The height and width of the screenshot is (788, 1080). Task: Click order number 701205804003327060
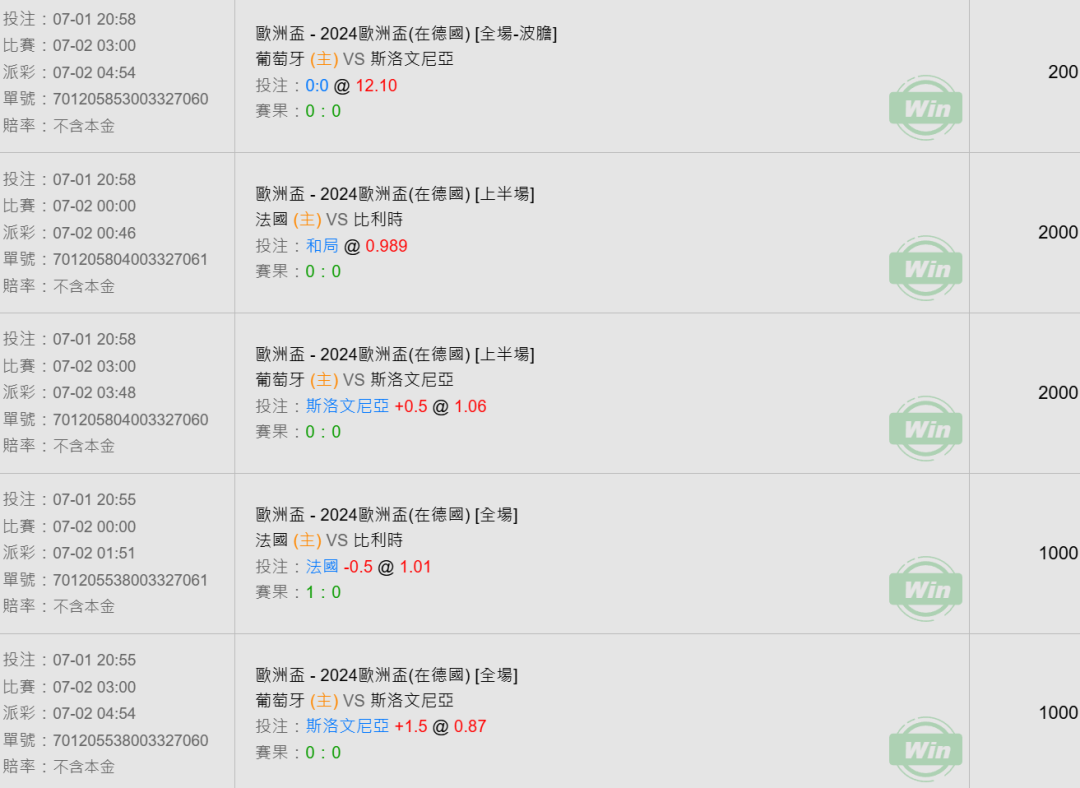(x=130, y=419)
